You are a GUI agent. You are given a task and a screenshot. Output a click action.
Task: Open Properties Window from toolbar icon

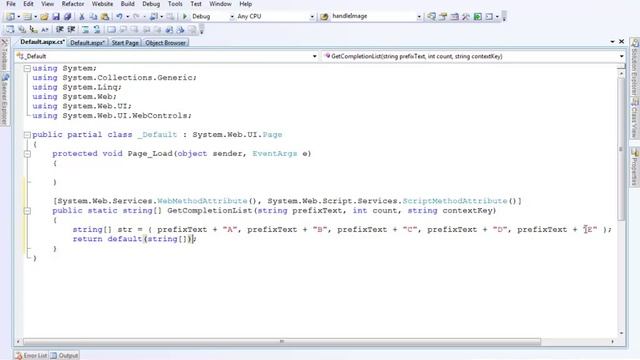click(x=443, y=17)
